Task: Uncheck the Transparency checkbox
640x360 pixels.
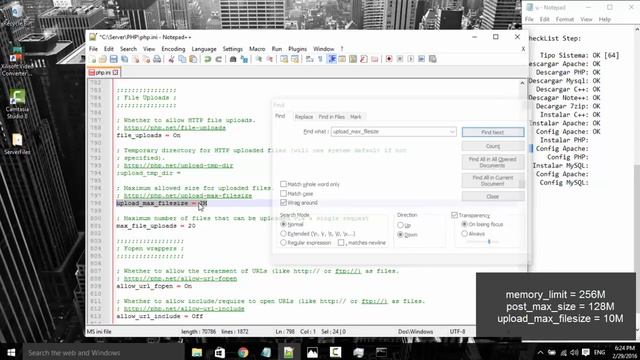Action: pos(454,215)
